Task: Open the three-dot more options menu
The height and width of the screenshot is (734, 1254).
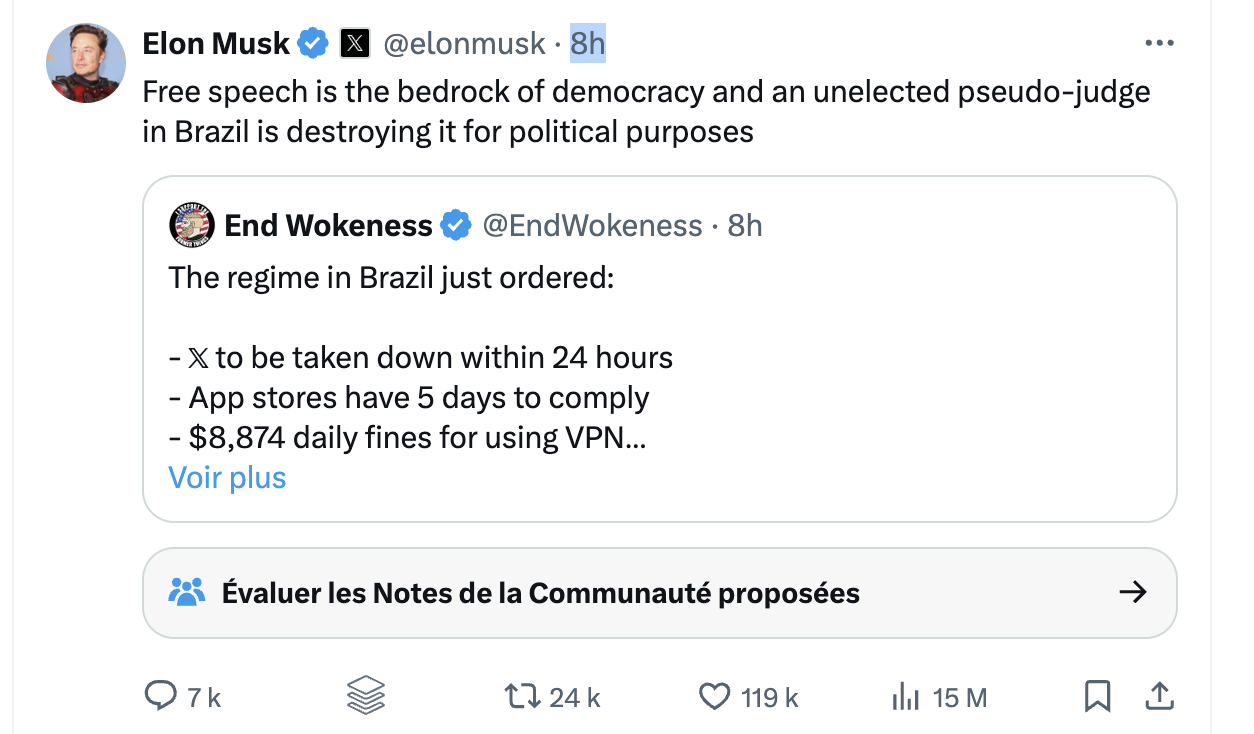Action: (1159, 43)
